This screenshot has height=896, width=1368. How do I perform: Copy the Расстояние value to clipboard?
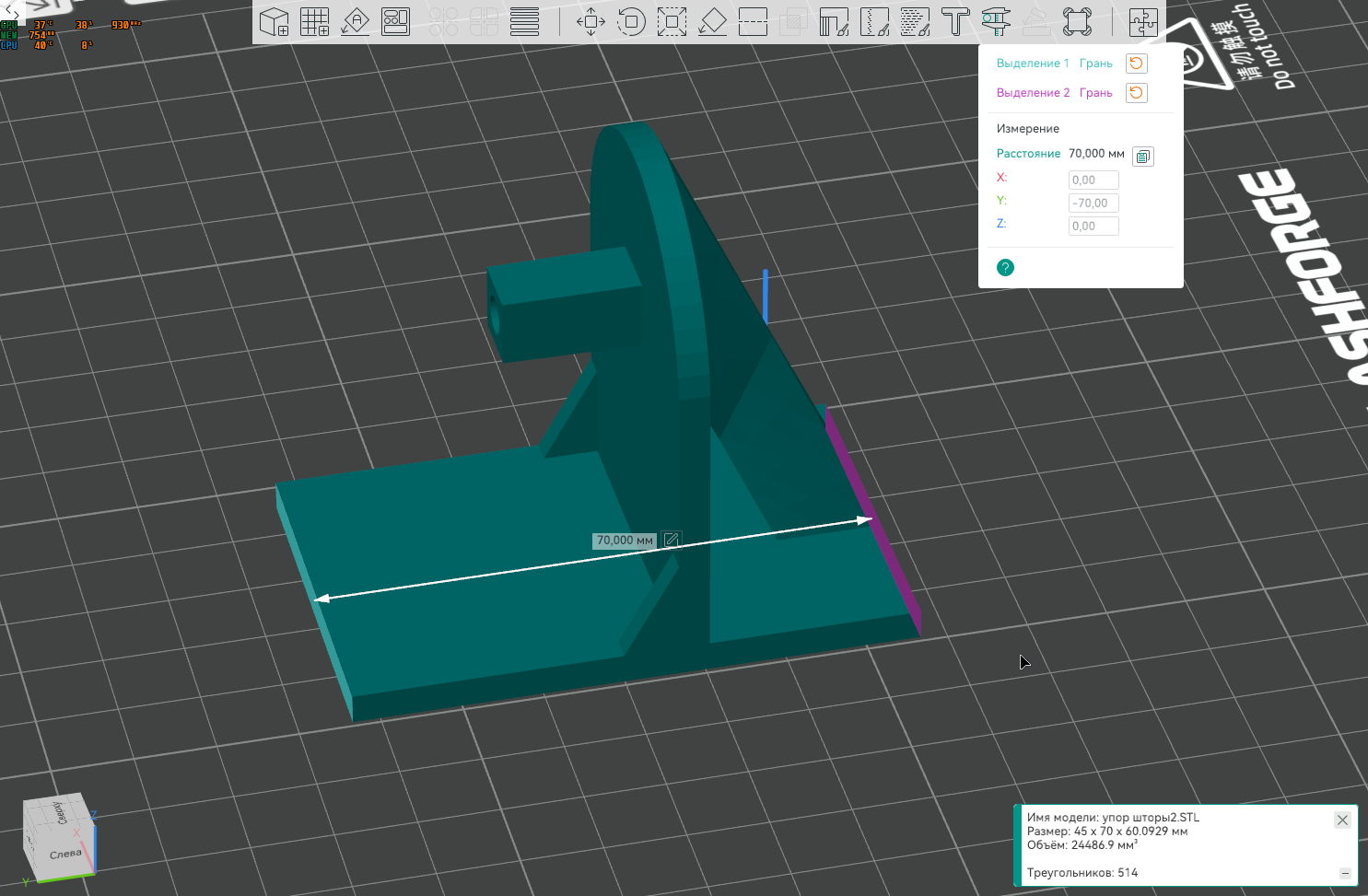coord(1143,157)
